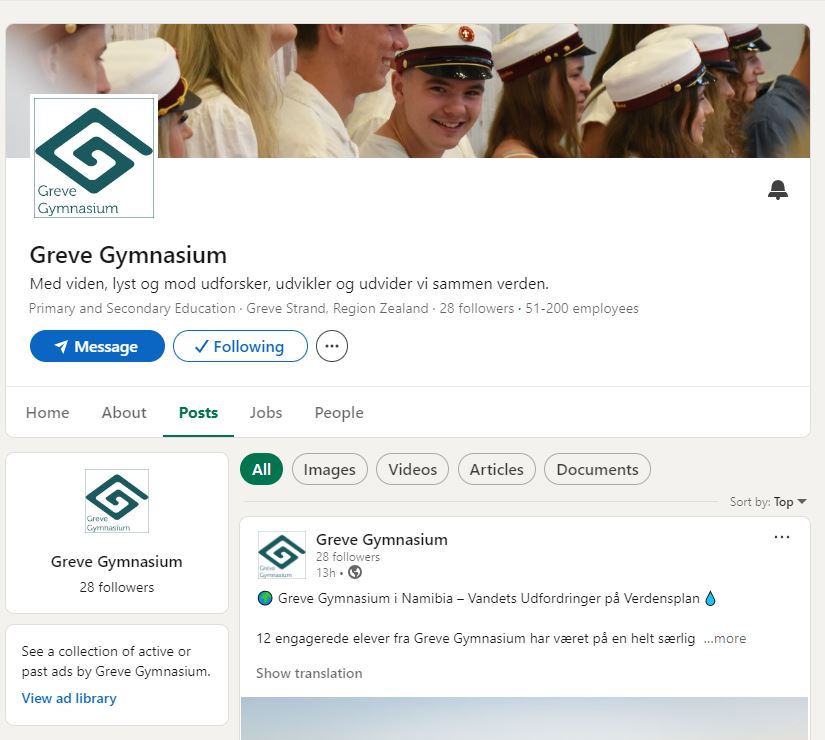
Task: Expand post text with …more
Action: tap(725, 638)
